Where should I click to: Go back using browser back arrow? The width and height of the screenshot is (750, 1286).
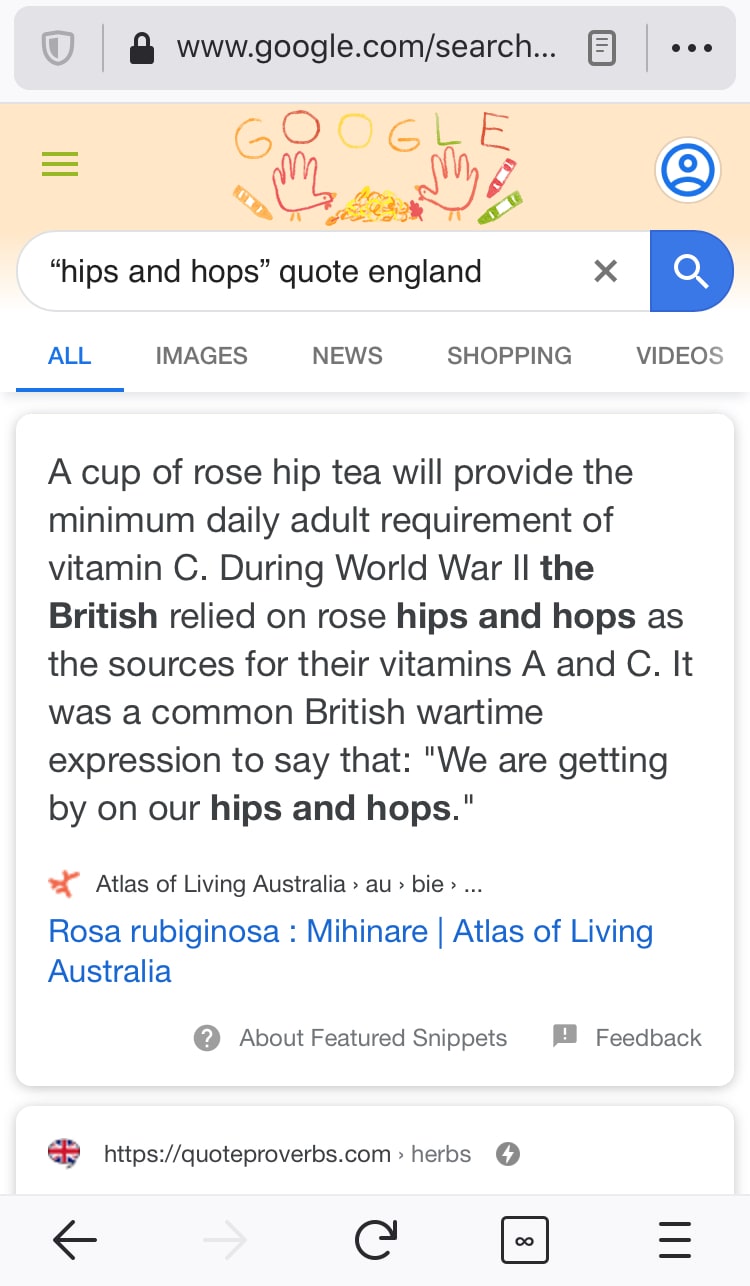[x=75, y=1241]
